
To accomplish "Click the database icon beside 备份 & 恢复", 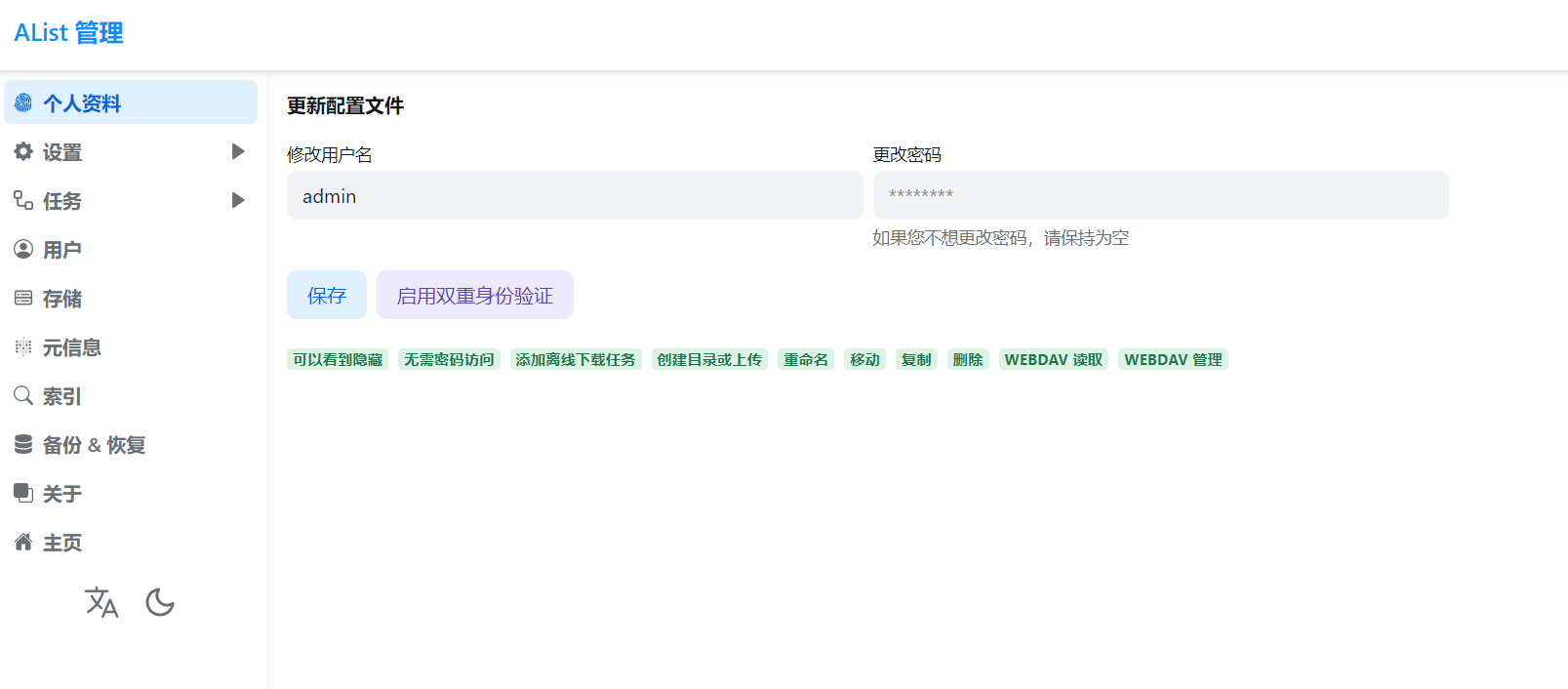I will (x=23, y=444).
